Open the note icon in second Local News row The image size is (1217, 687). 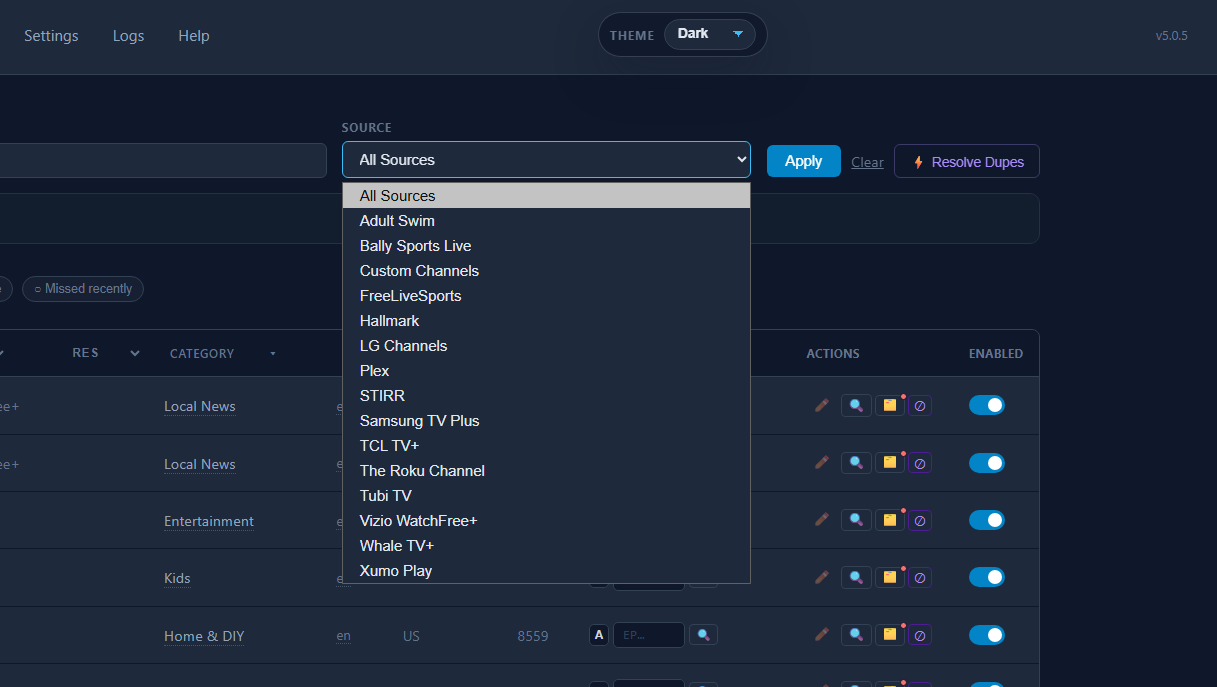point(889,463)
